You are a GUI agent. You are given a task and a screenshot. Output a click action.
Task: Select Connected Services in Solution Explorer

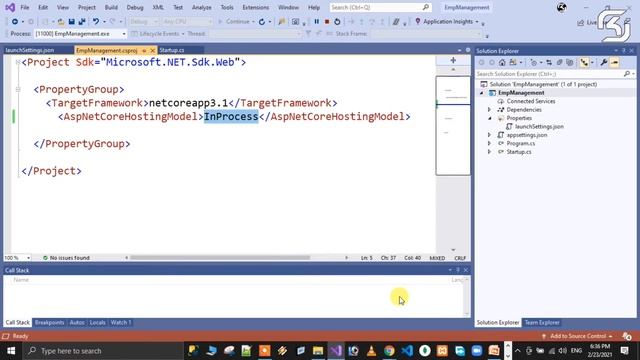tap(531, 101)
